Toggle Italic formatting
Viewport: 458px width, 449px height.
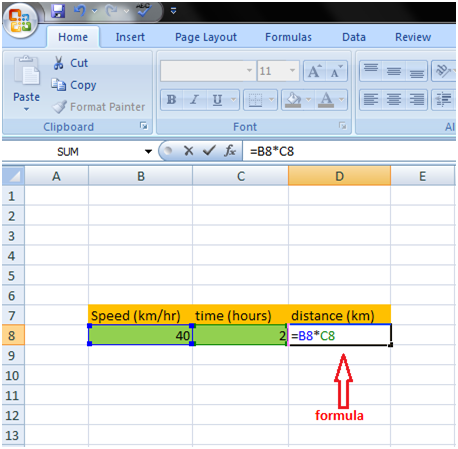click(194, 99)
